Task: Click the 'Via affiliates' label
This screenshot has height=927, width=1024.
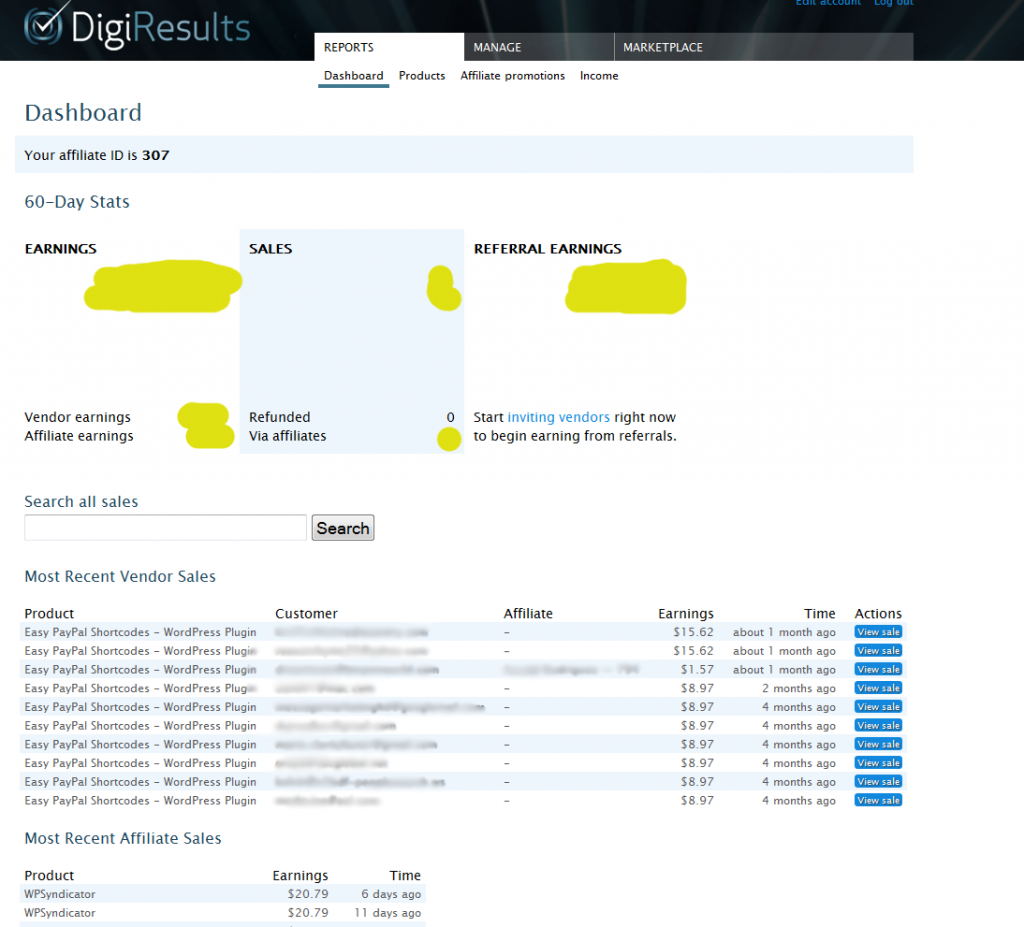Action: [287, 436]
